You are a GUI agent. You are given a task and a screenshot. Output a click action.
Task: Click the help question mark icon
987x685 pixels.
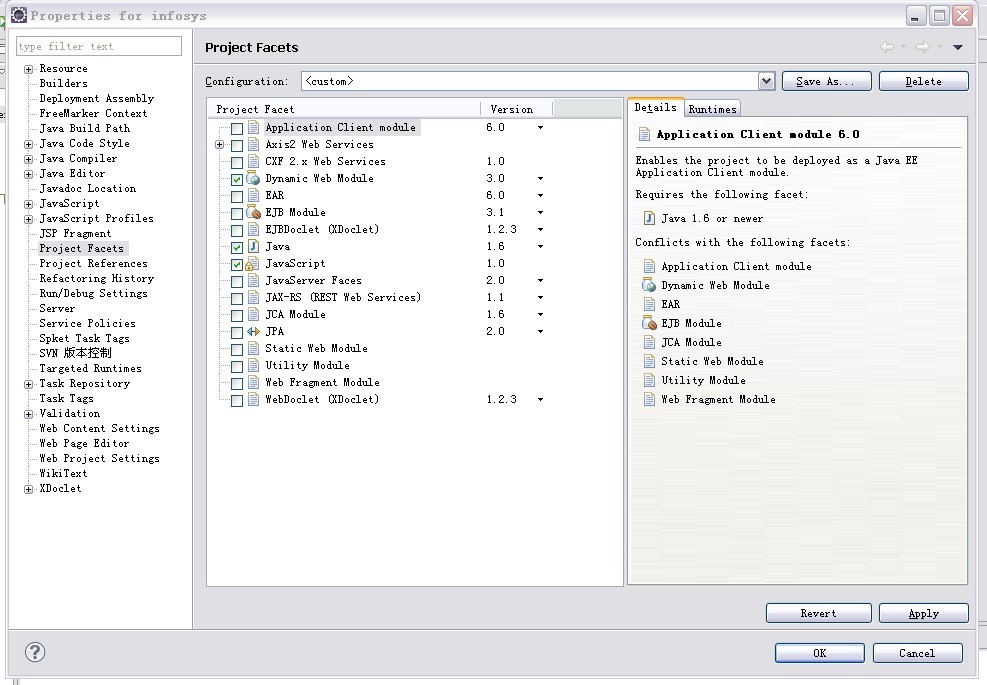pos(35,653)
